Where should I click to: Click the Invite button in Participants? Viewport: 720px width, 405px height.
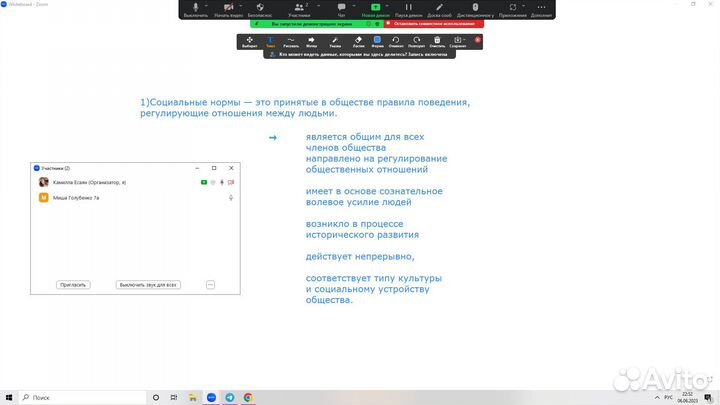pyautogui.click(x=73, y=285)
